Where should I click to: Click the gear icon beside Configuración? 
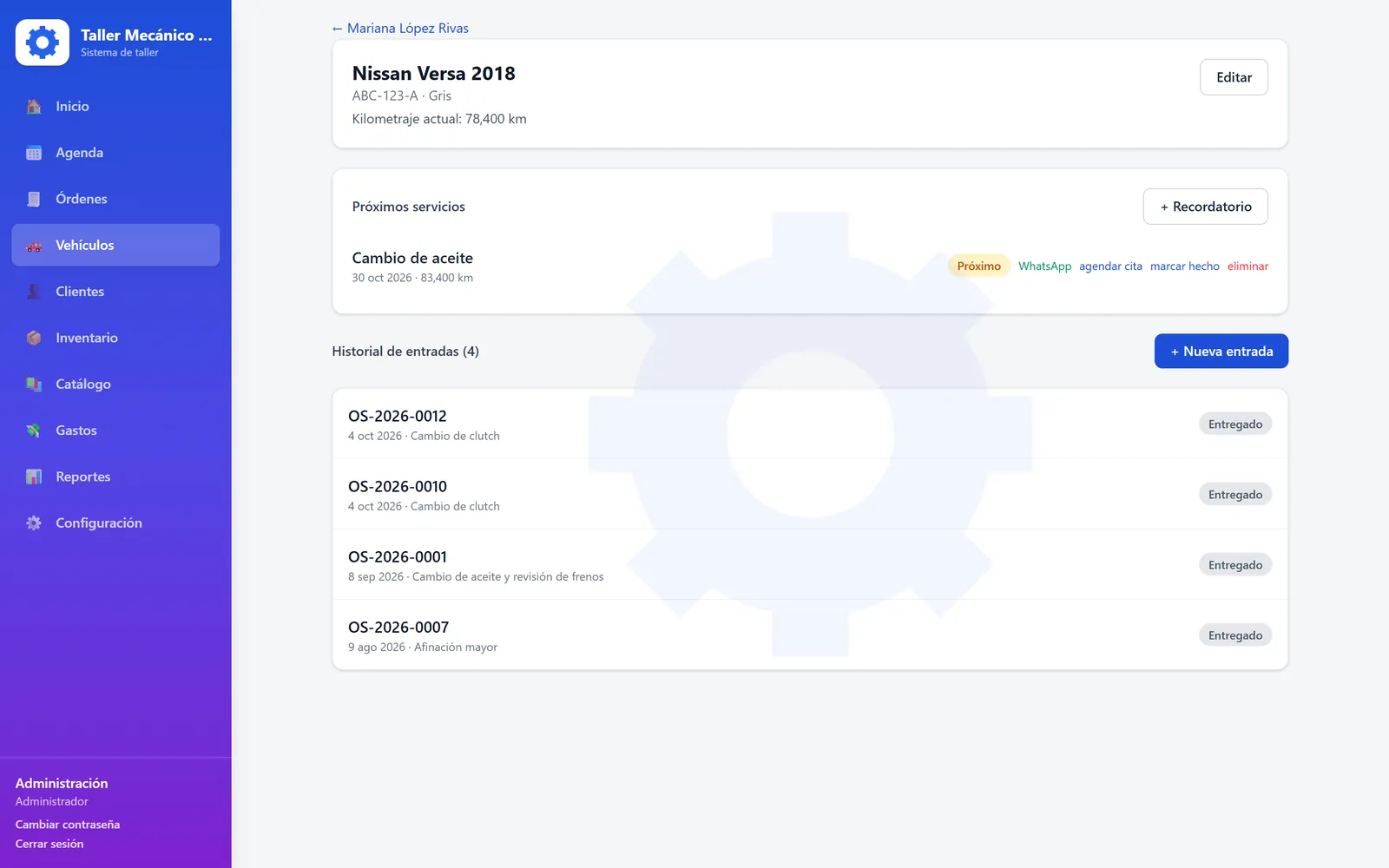click(34, 523)
